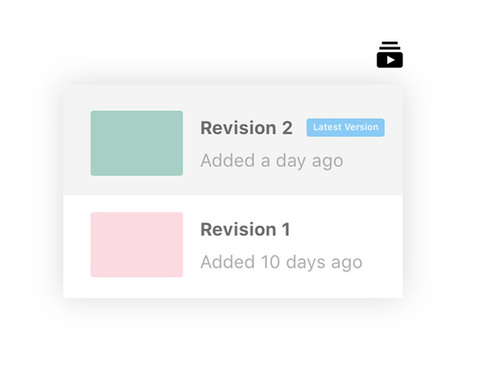
Task: Select the green Revision 2 thumbnail
Action: coord(137,143)
